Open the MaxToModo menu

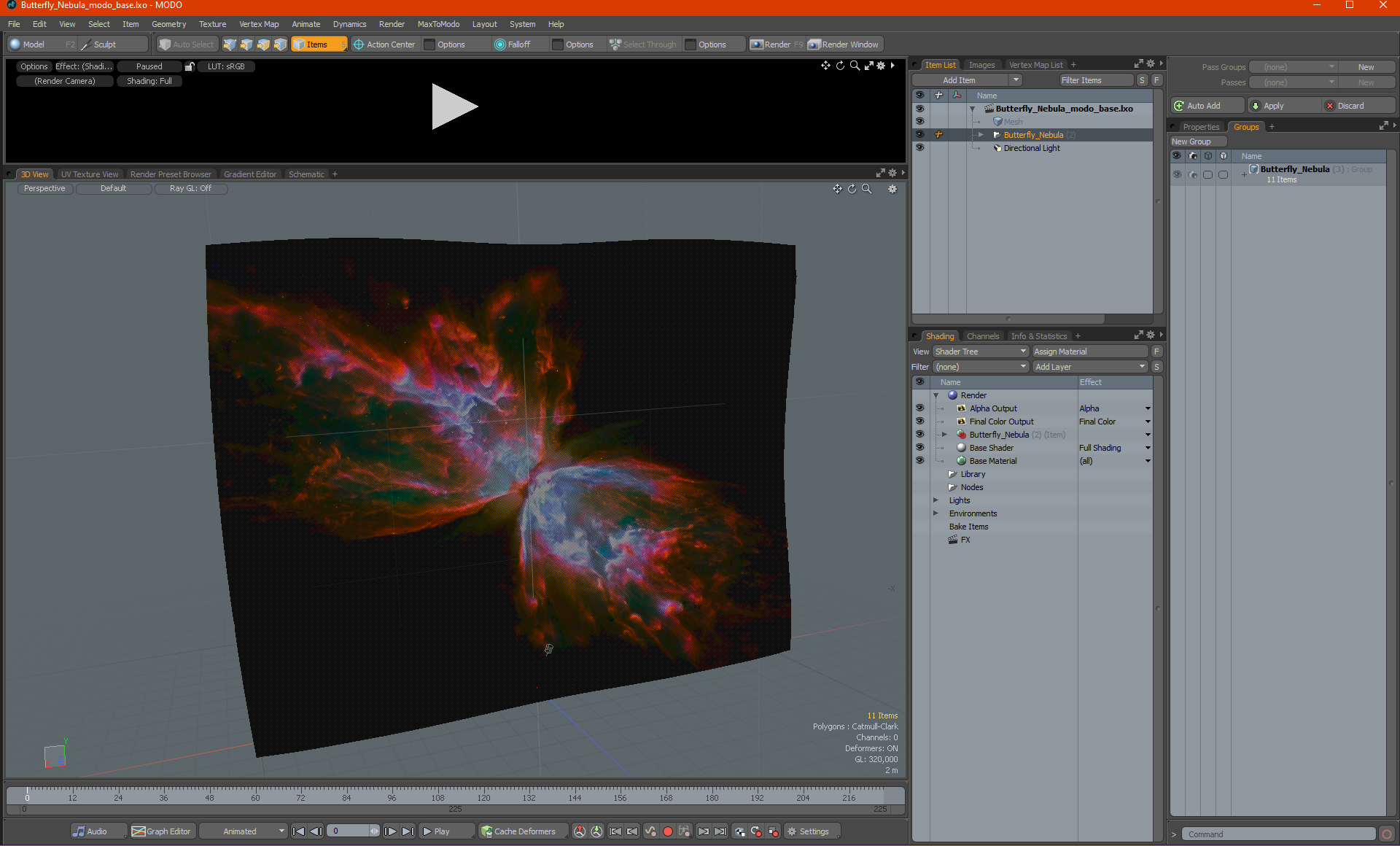pyautogui.click(x=438, y=24)
